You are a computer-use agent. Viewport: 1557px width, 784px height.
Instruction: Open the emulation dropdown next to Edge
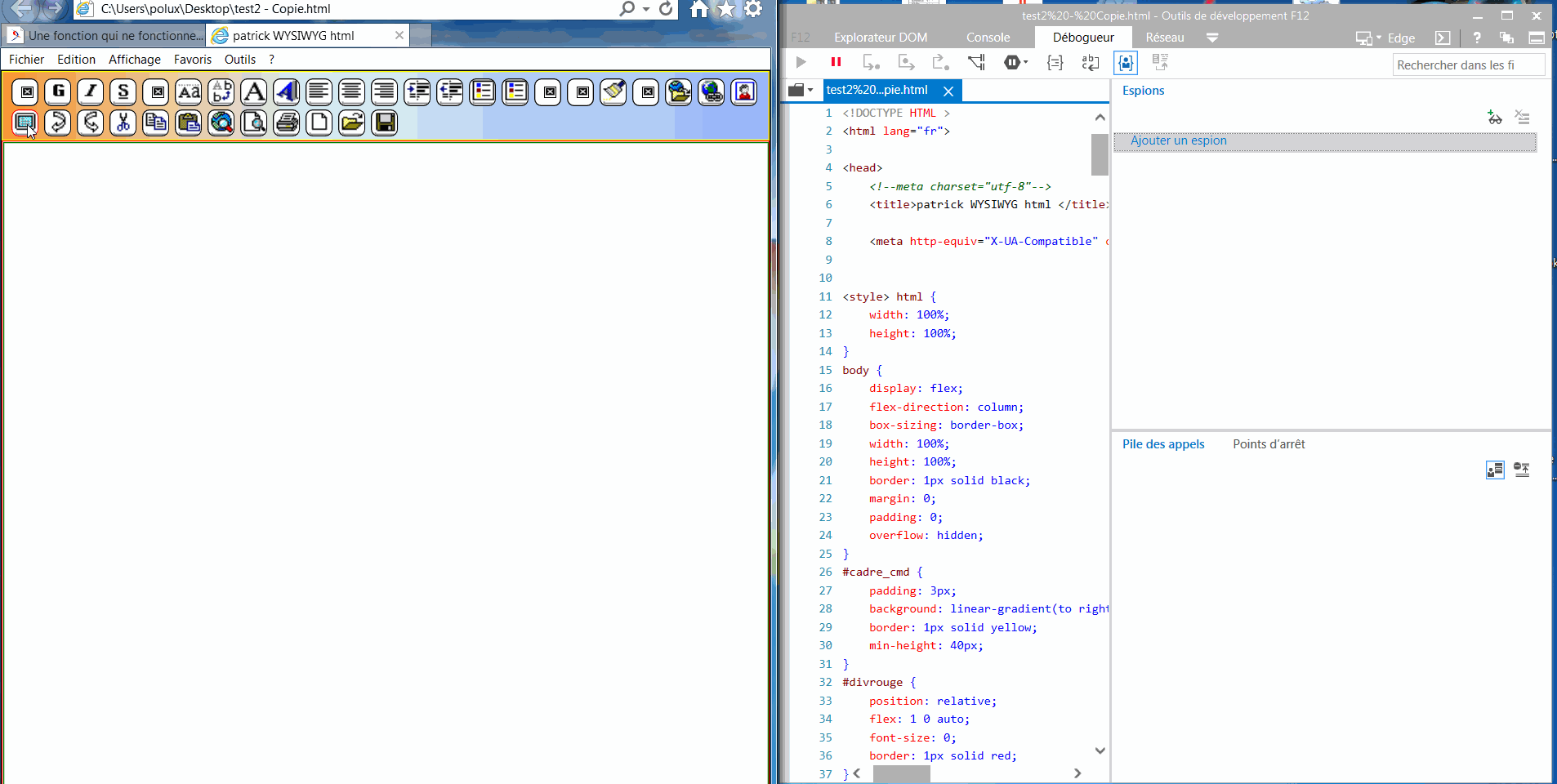coord(1368,38)
